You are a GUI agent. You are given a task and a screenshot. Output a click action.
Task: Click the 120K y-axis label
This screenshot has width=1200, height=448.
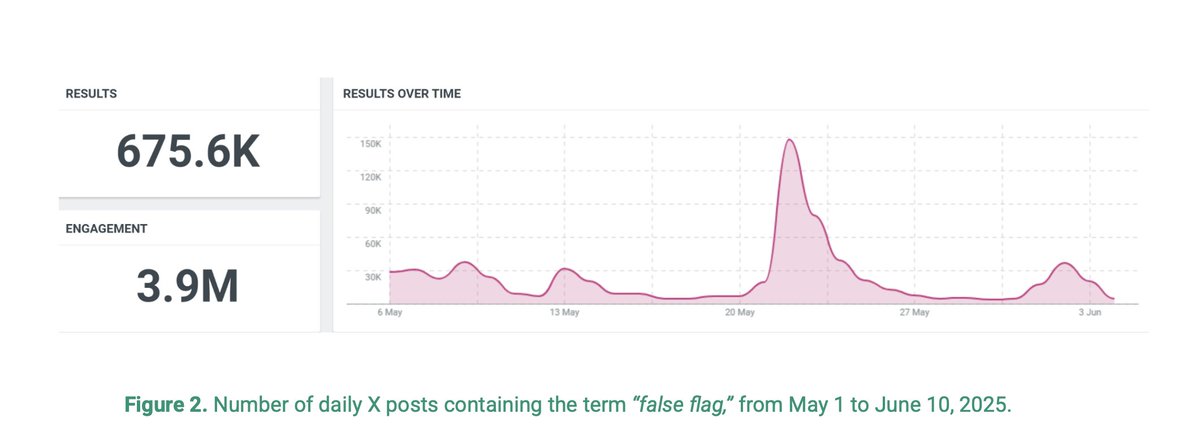click(370, 177)
